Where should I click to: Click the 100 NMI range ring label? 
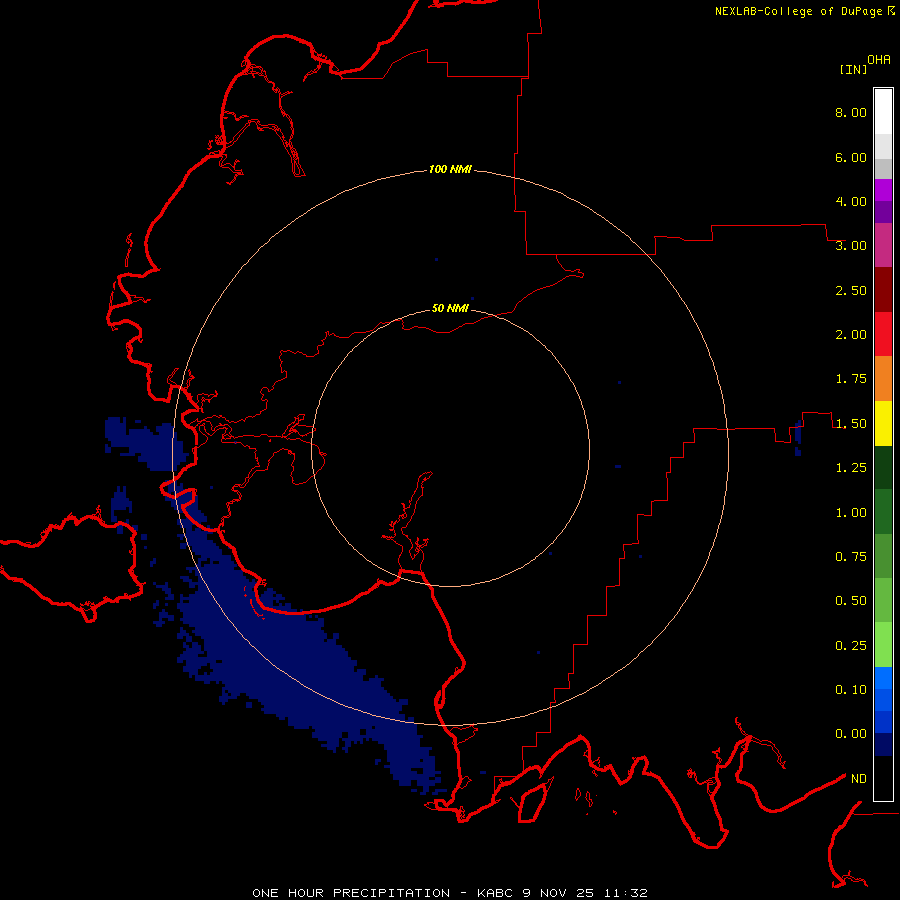[450, 169]
